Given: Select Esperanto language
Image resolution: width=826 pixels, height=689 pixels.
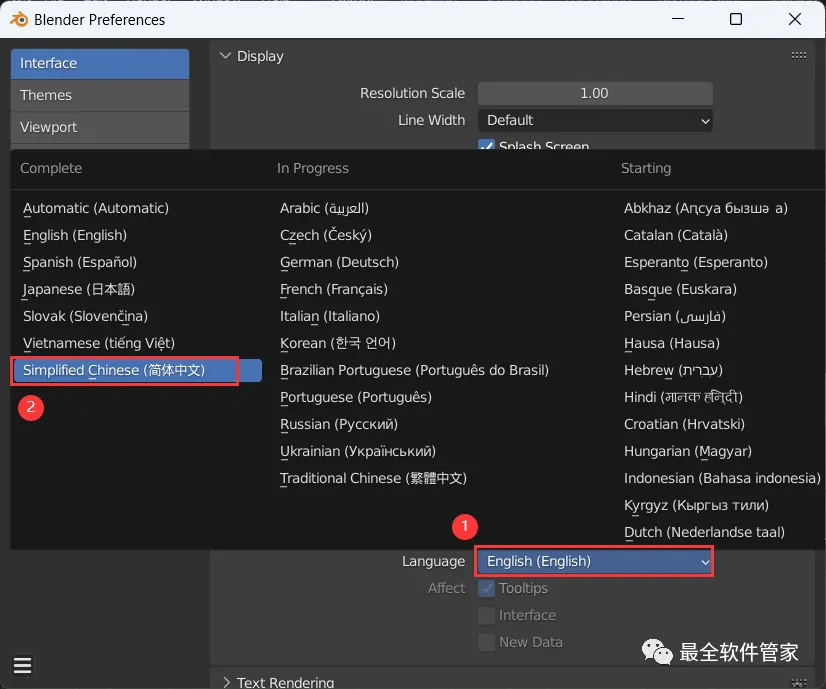Looking at the screenshot, I should click(x=696, y=262).
